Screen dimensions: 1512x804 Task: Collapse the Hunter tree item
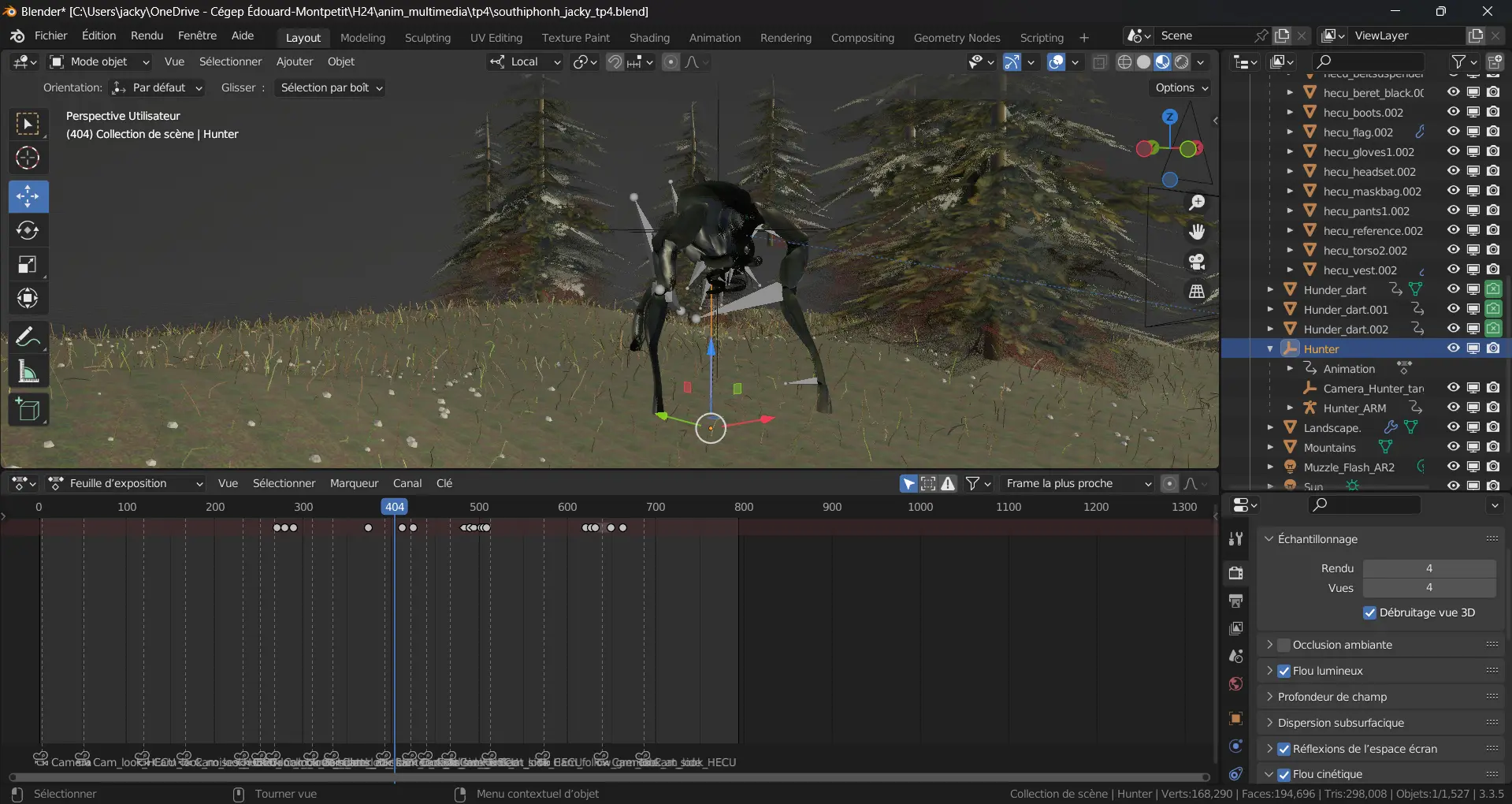[1270, 348]
